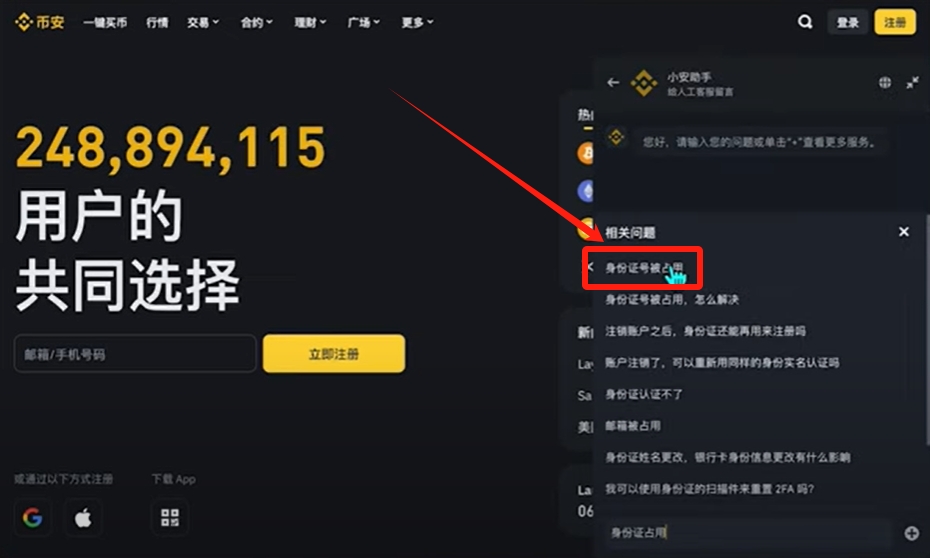This screenshot has width=930, height=558.
Task: Expand the 更多 dropdown menu
Action: tap(417, 23)
